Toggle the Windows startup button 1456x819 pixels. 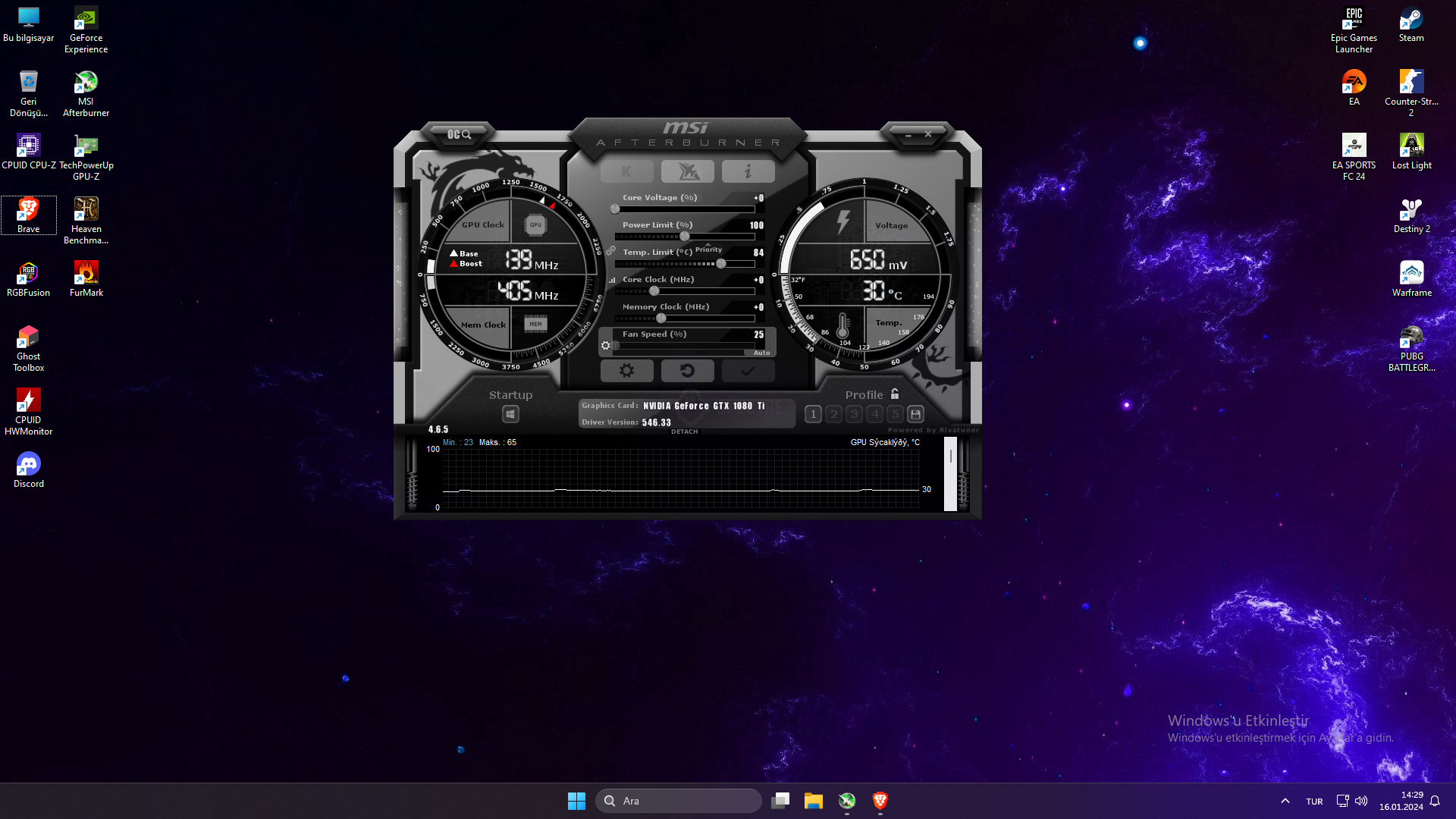click(x=510, y=414)
